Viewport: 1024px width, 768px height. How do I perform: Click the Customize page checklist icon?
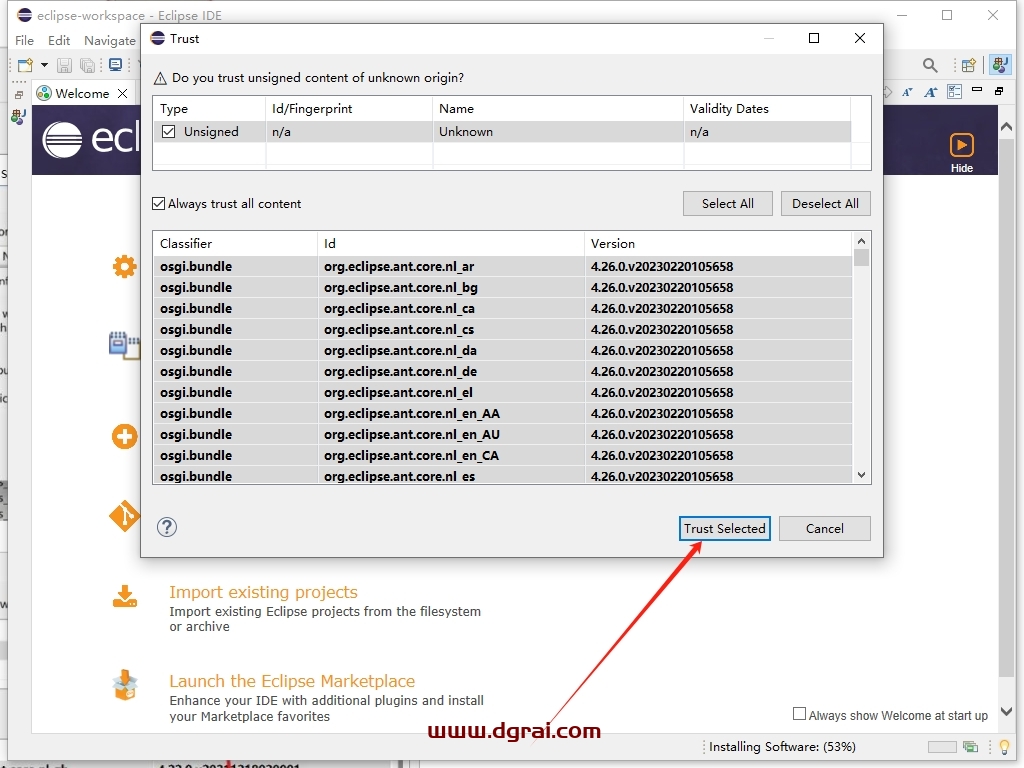pos(954,92)
